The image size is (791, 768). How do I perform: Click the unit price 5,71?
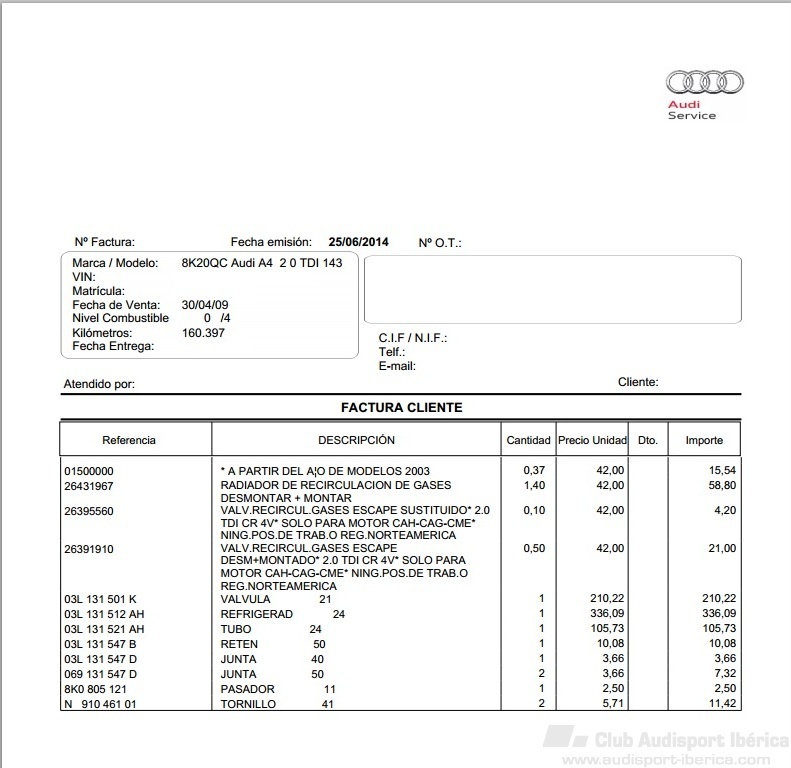tap(613, 703)
